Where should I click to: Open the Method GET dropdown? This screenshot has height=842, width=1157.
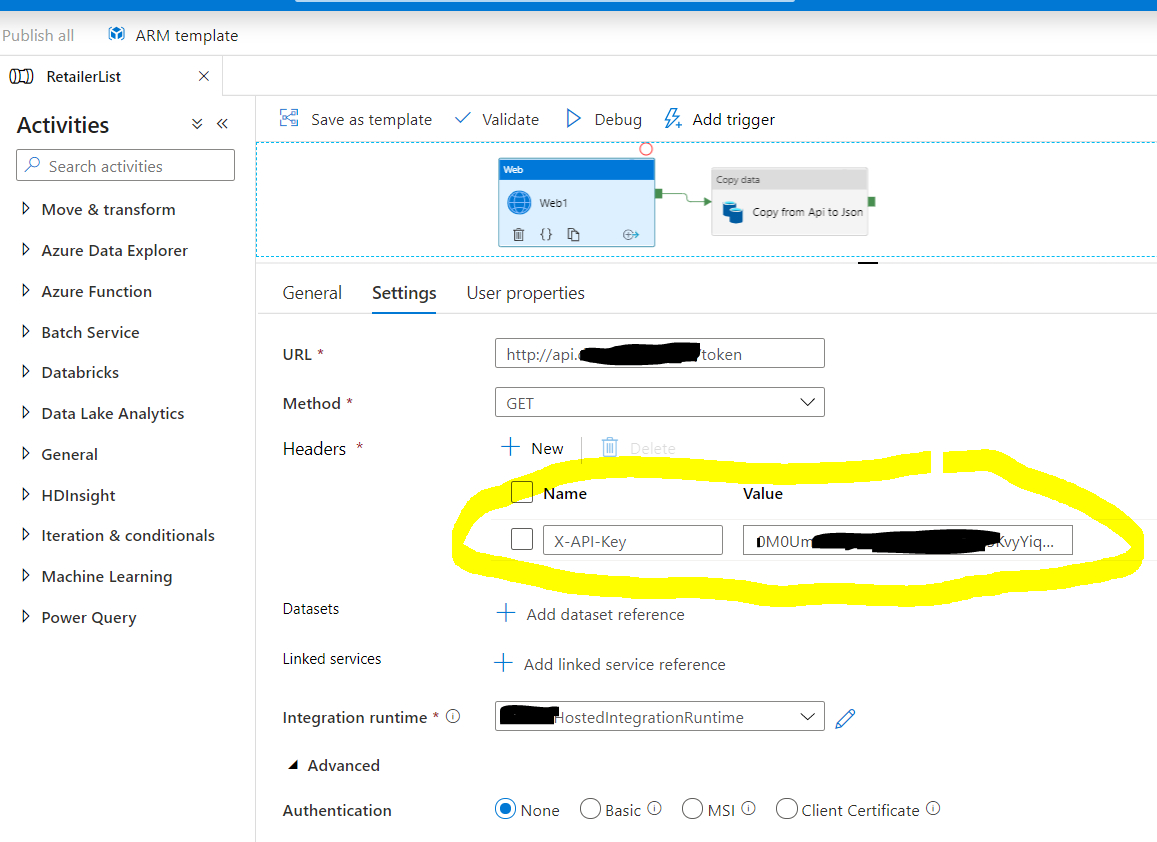point(660,402)
